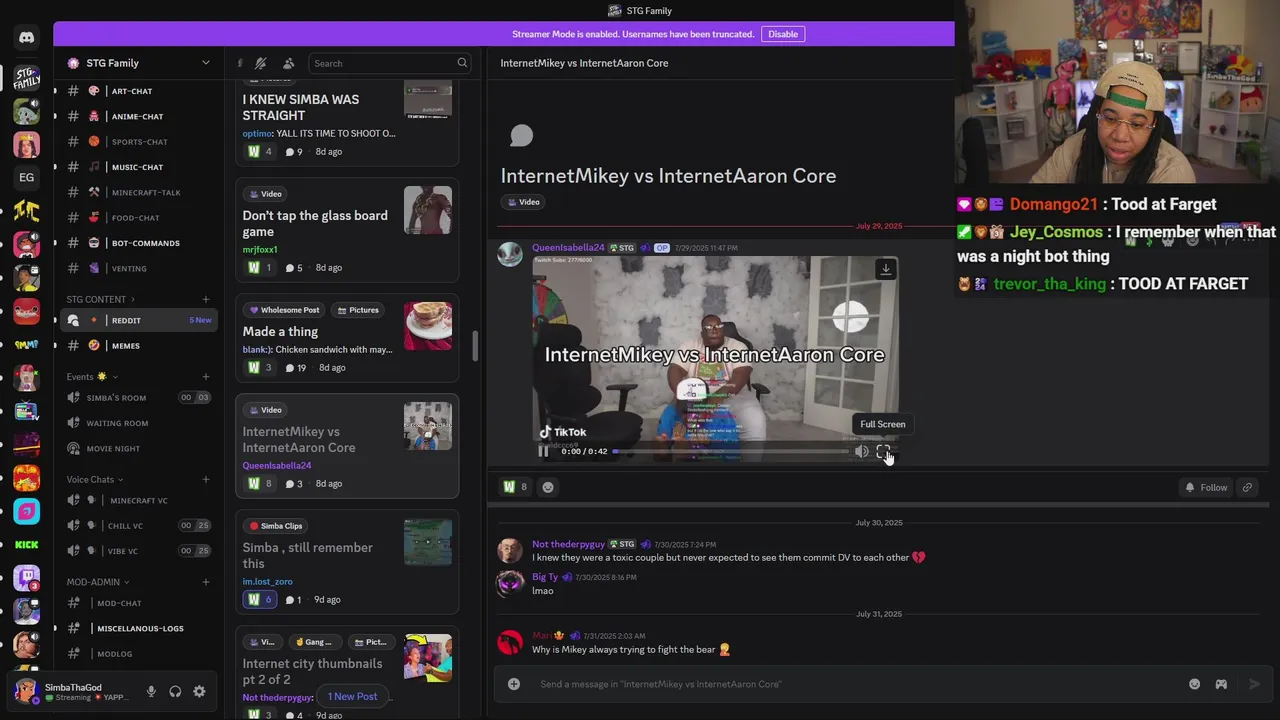This screenshot has height=720, width=1280.
Task: Open the MEMES channel
Action: point(138,346)
